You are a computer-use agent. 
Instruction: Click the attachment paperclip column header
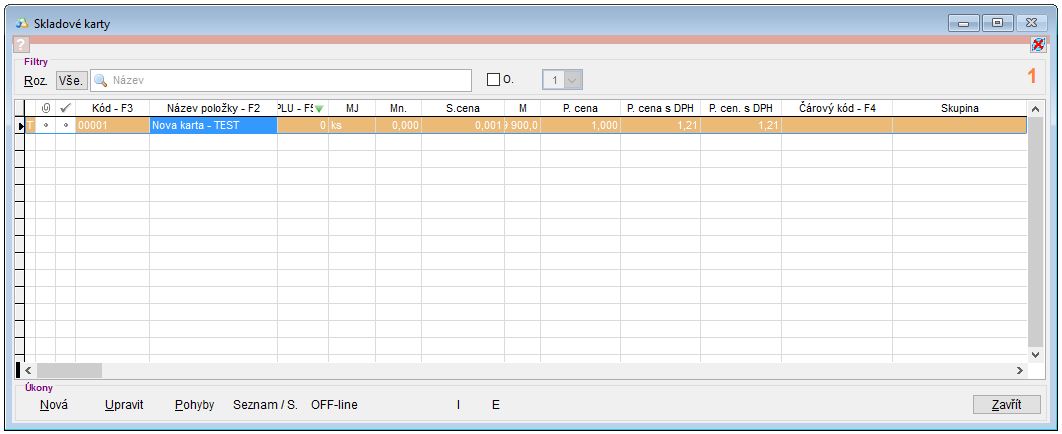point(45,108)
